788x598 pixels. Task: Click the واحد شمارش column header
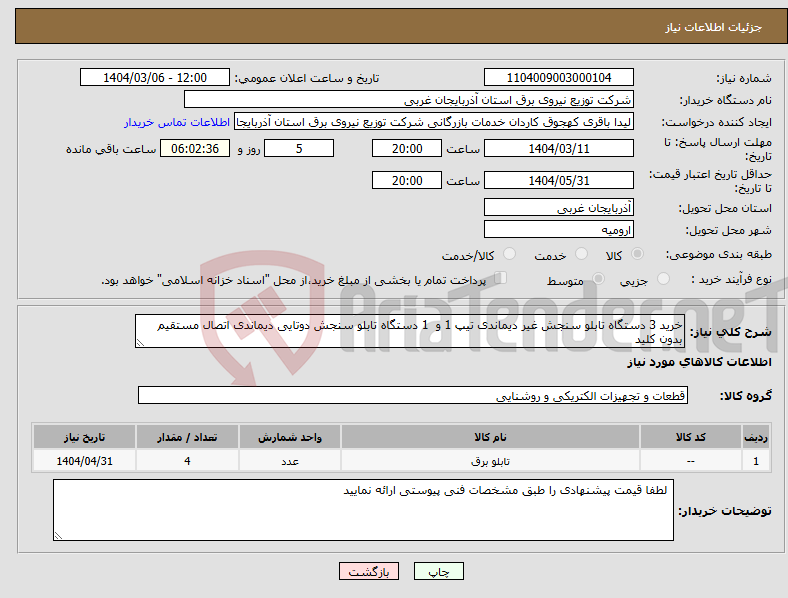click(290, 437)
